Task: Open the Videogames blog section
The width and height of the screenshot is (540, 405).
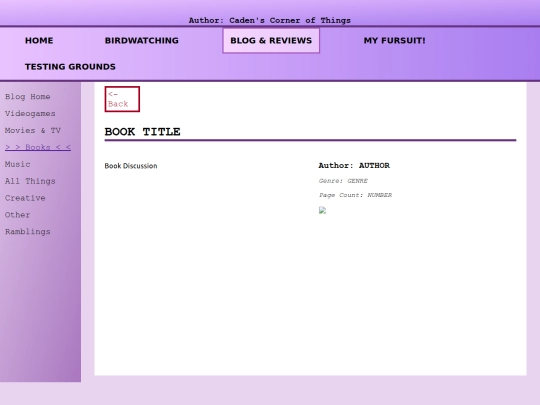Action: coord(30,114)
